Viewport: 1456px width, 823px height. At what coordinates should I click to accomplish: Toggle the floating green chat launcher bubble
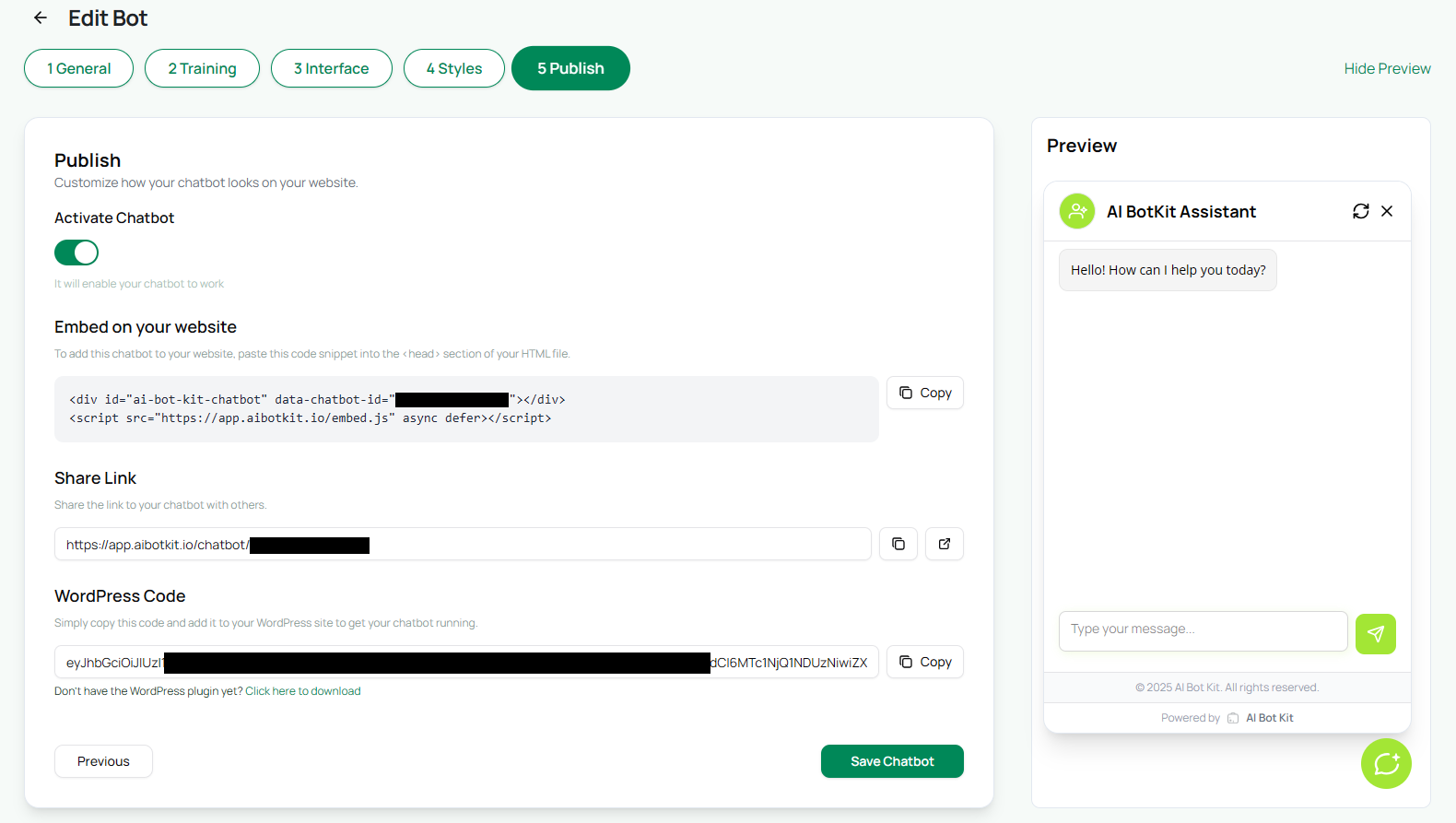tap(1386, 763)
